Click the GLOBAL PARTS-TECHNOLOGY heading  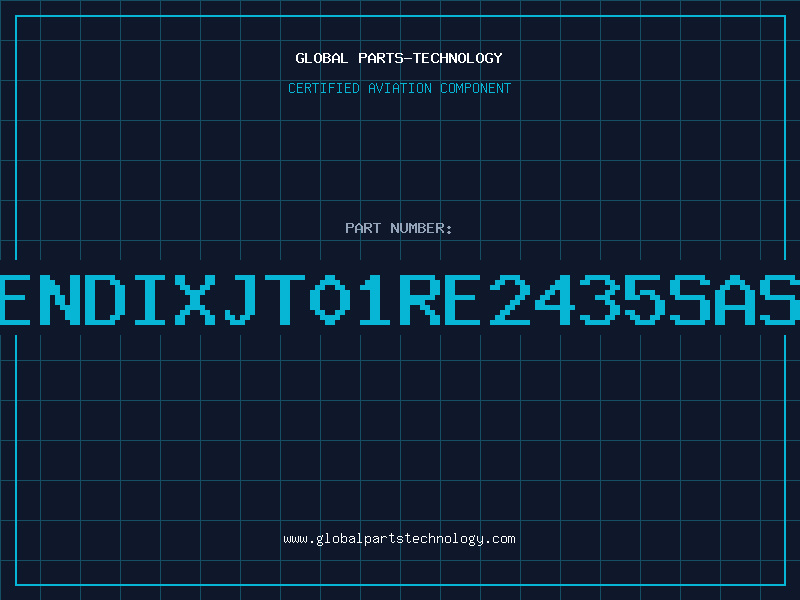point(399,58)
